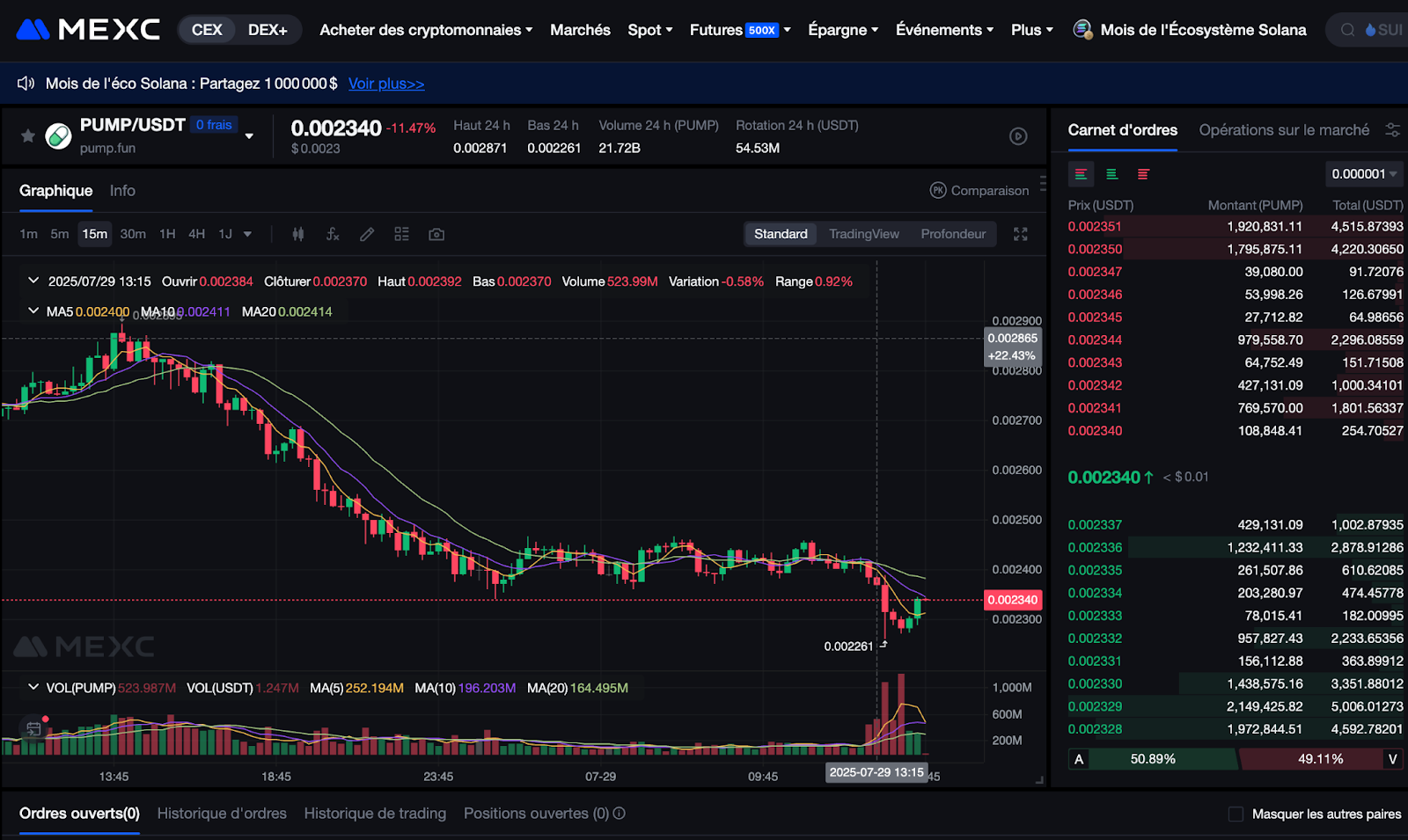Image resolution: width=1408 pixels, height=840 pixels.
Task: Click the Comparaison PK icon
Action: point(938,190)
